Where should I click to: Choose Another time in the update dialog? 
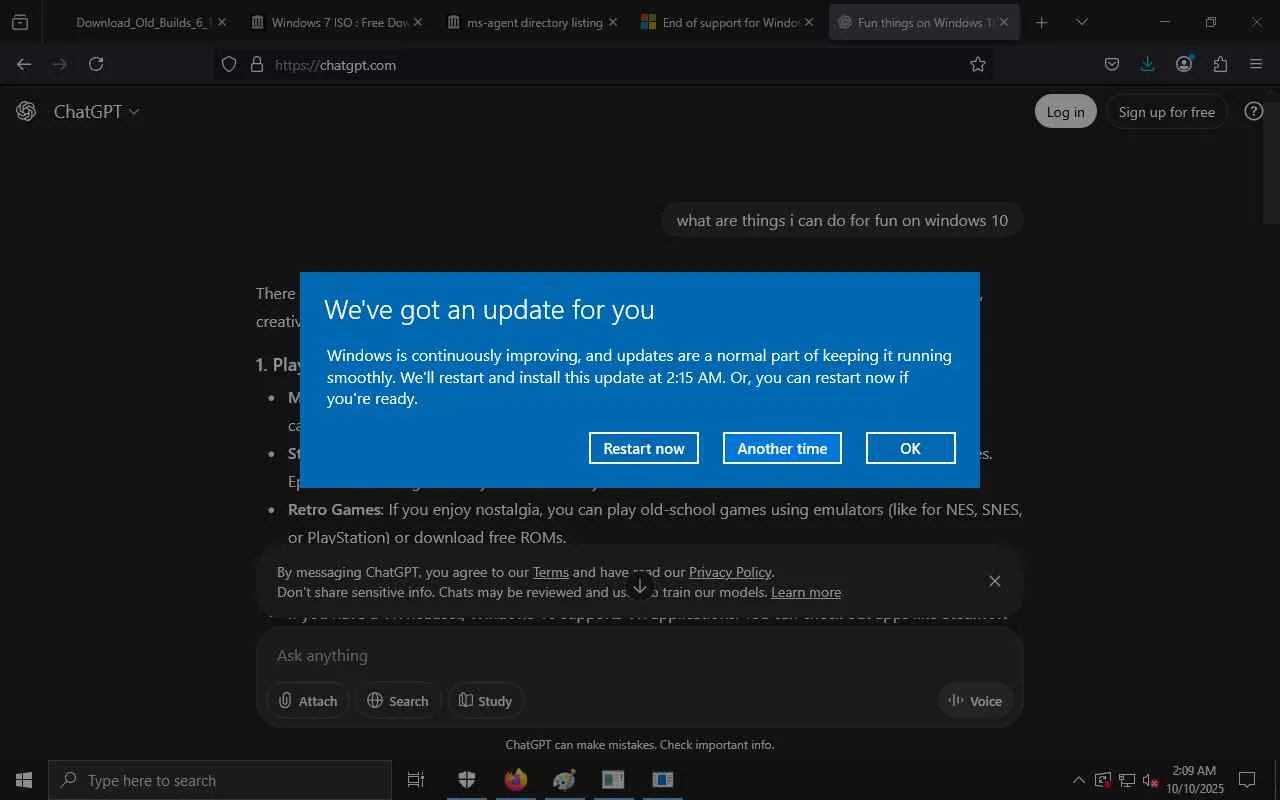pos(782,448)
